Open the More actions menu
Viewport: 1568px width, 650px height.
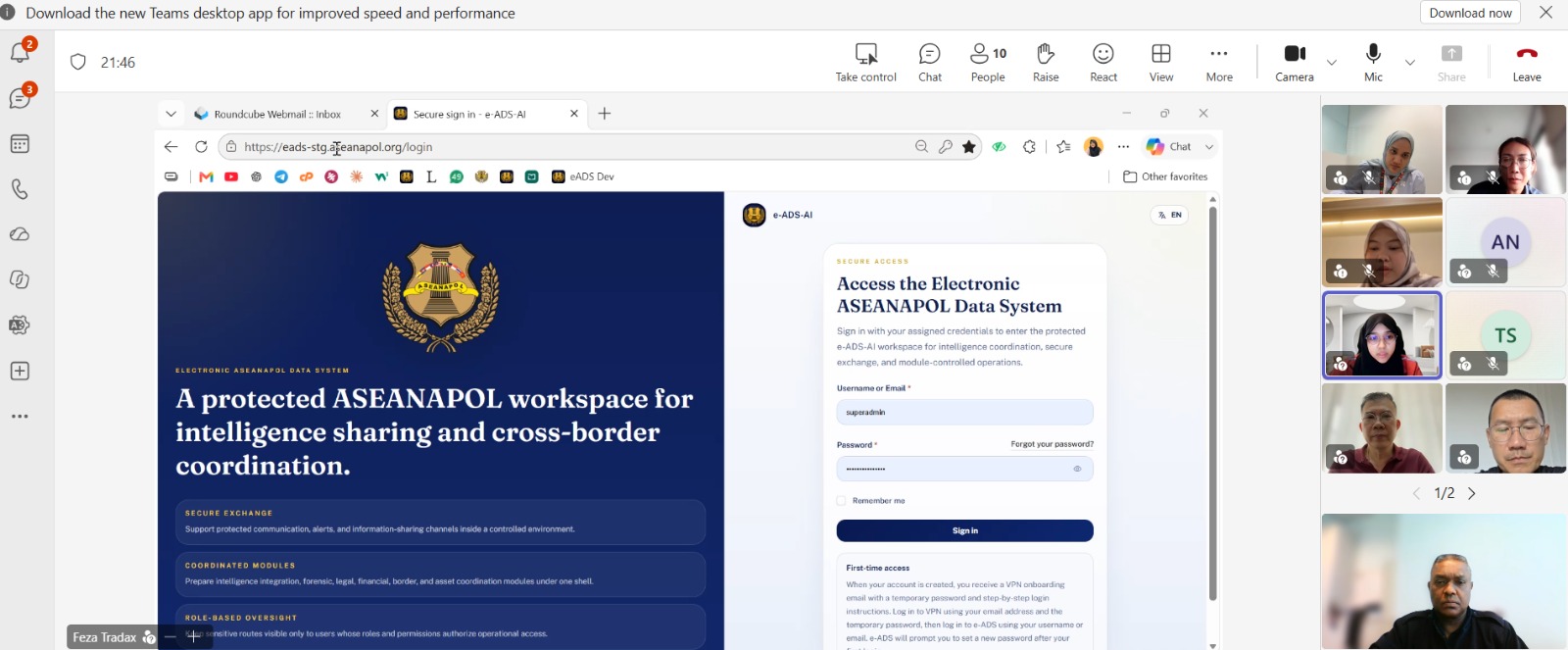[x=1219, y=63]
